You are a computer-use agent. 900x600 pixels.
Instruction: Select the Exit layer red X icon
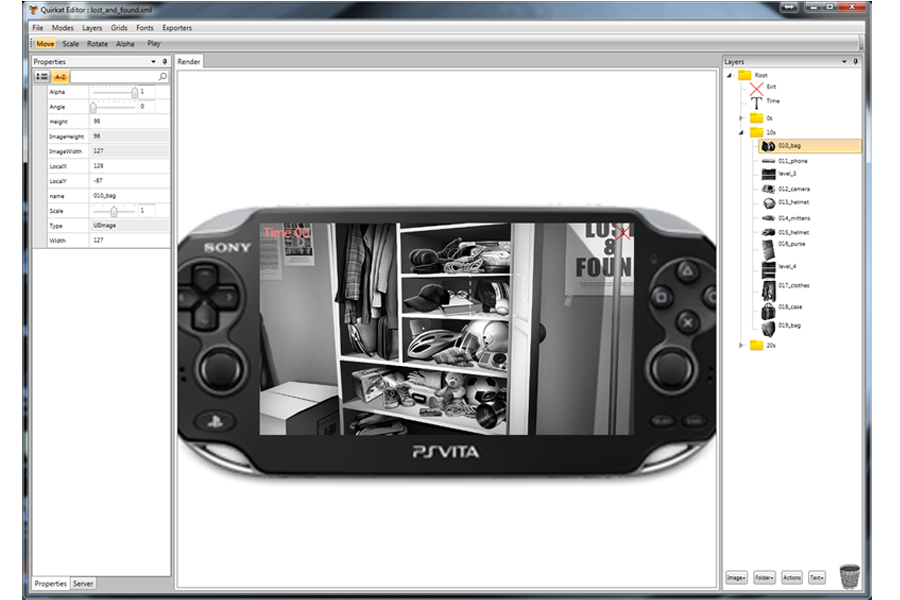tap(757, 88)
